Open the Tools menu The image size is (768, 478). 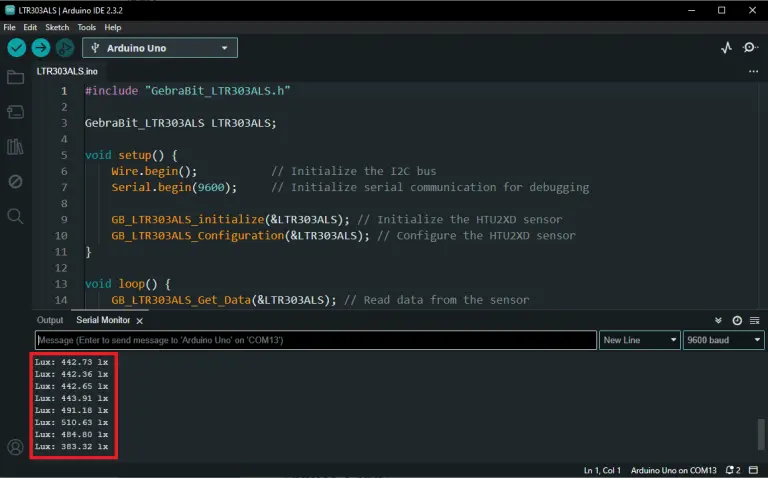coord(86,27)
